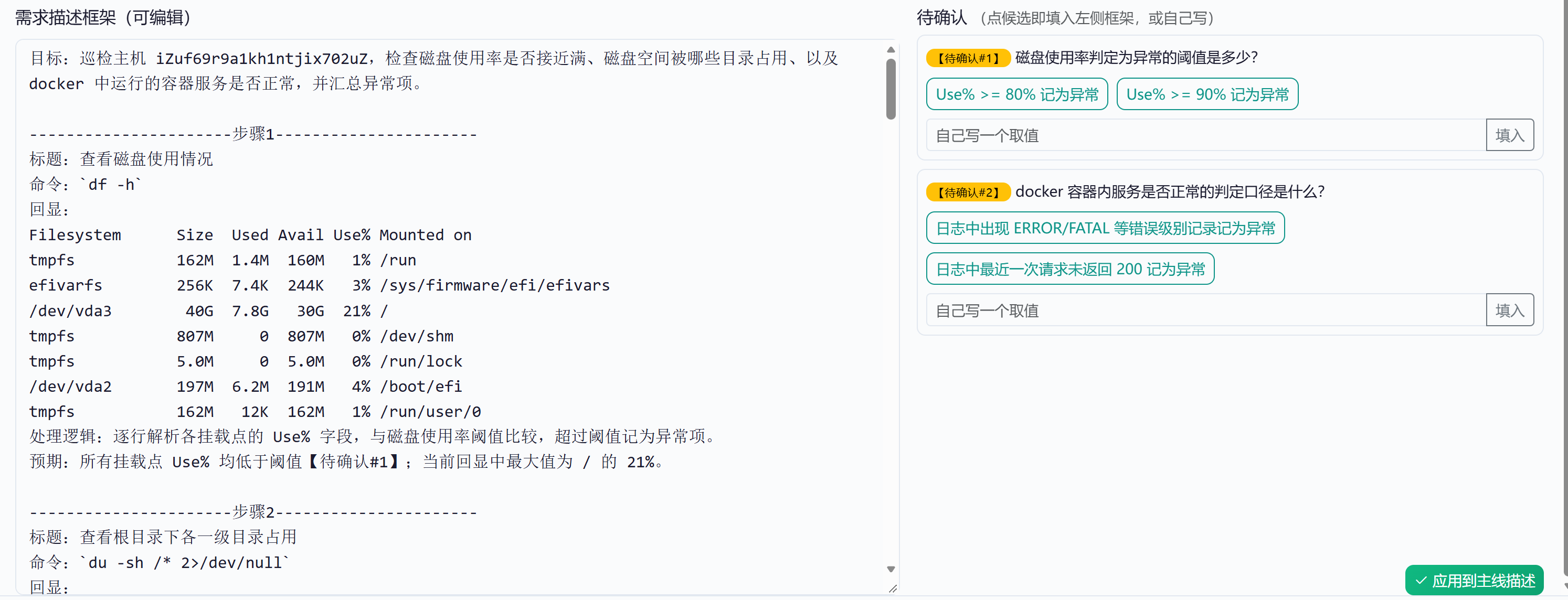Click the '/dev/vda3' filesystem row
Screen dimensions: 1568x600
tap(208, 311)
